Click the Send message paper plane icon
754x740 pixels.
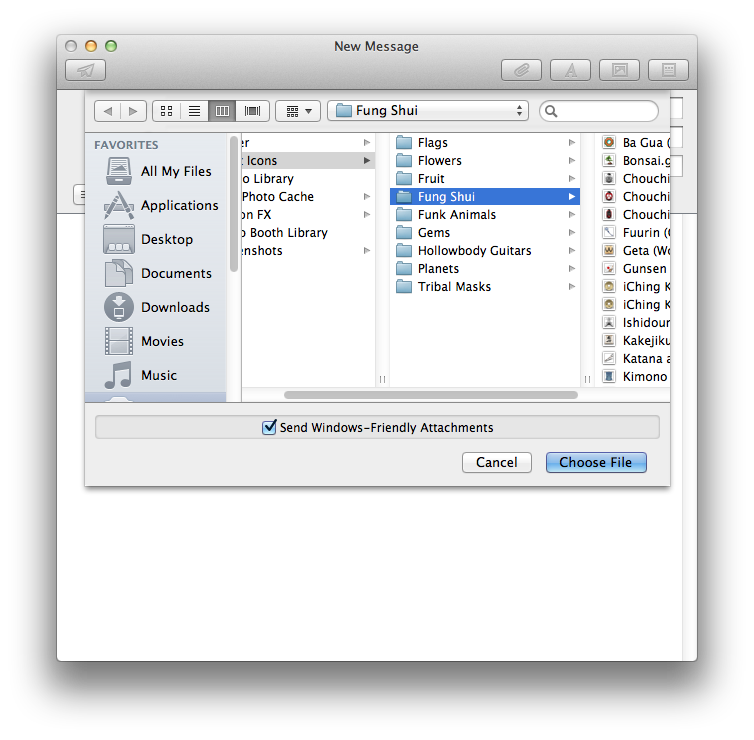(85, 71)
